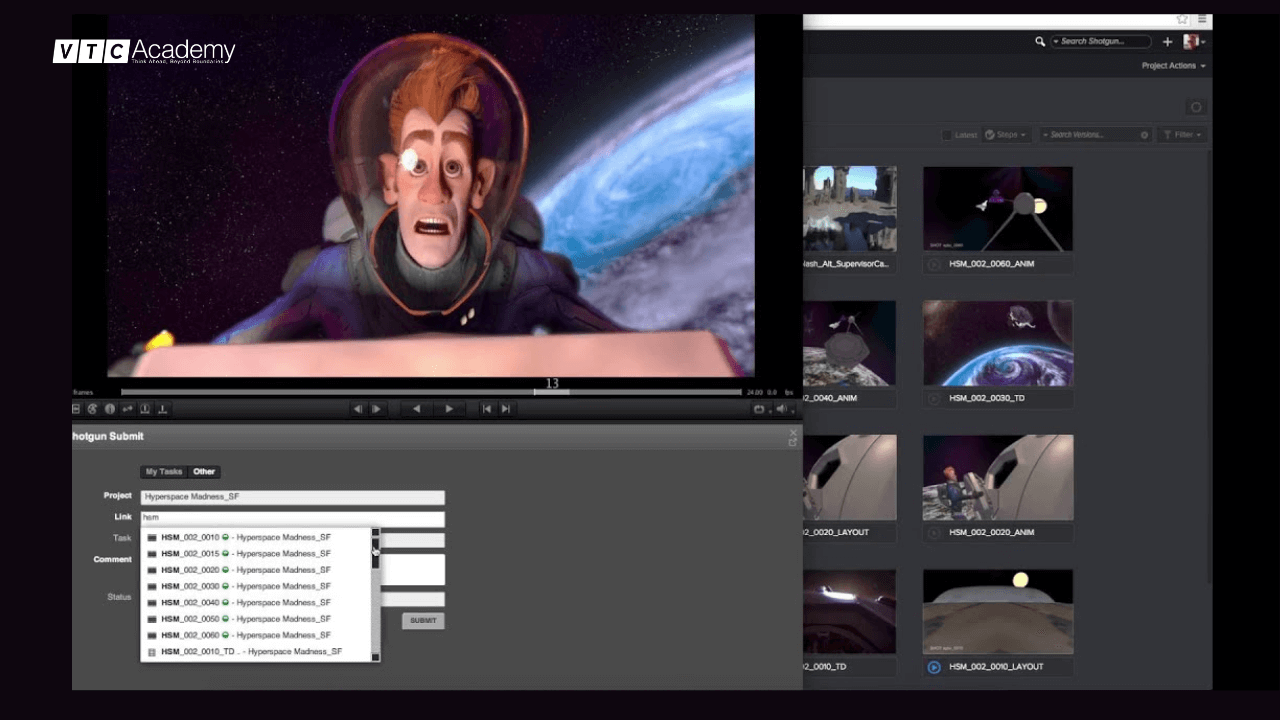Click the info icon in player toolbar
Image resolution: width=1280 pixels, height=720 pixels.
[110, 409]
